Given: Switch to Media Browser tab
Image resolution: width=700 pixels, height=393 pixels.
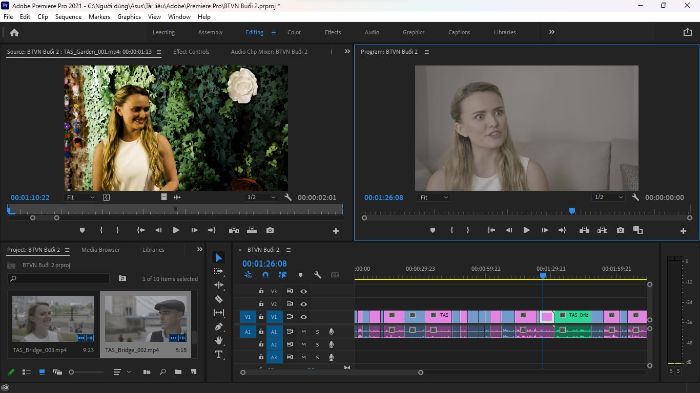Looking at the screenshot, I should (100, 250).
